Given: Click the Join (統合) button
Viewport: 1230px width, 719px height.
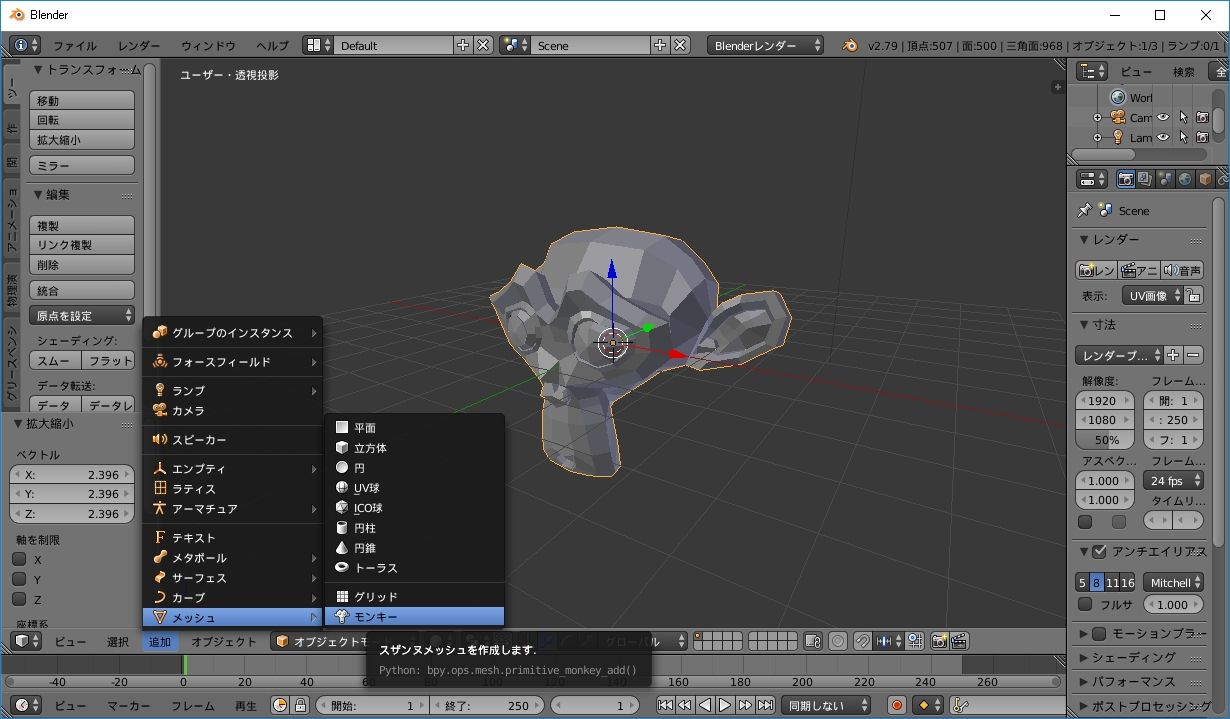Looking at the screenshot, I should pyautogui.click(x=82, y=291).
